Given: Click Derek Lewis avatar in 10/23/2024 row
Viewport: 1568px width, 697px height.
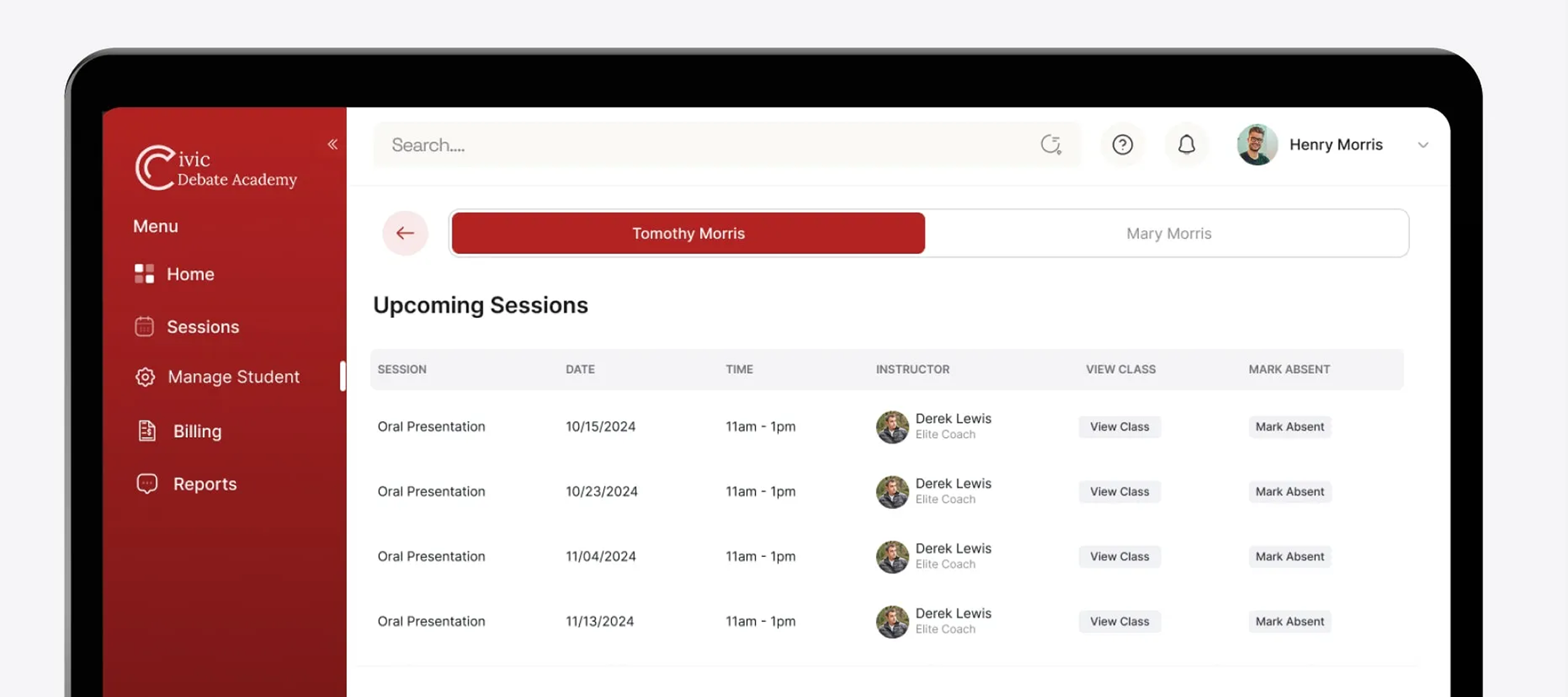Looking at the screenshot, I should (x=892, y=492).
